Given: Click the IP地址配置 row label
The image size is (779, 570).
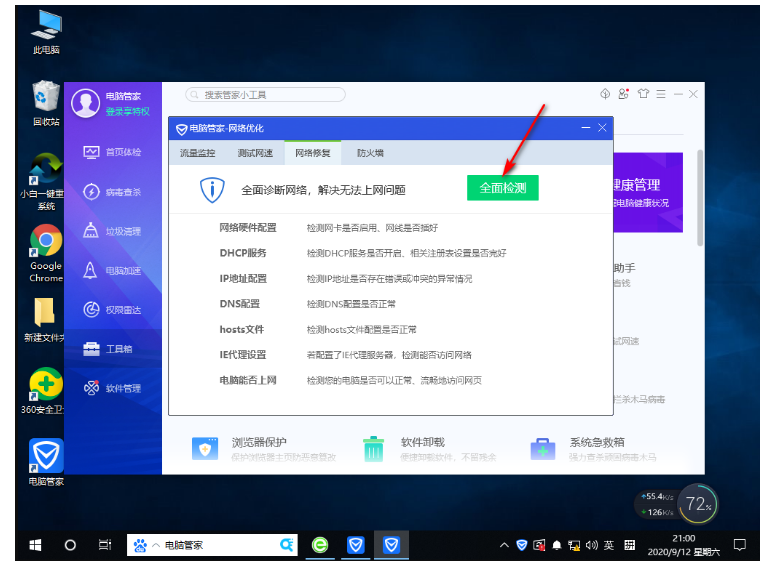Looking at the screenshot, I should (x=243, y=279).
